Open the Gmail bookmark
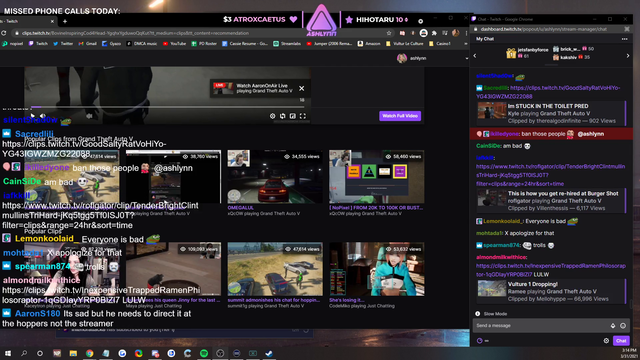 (x=87, y=43)
